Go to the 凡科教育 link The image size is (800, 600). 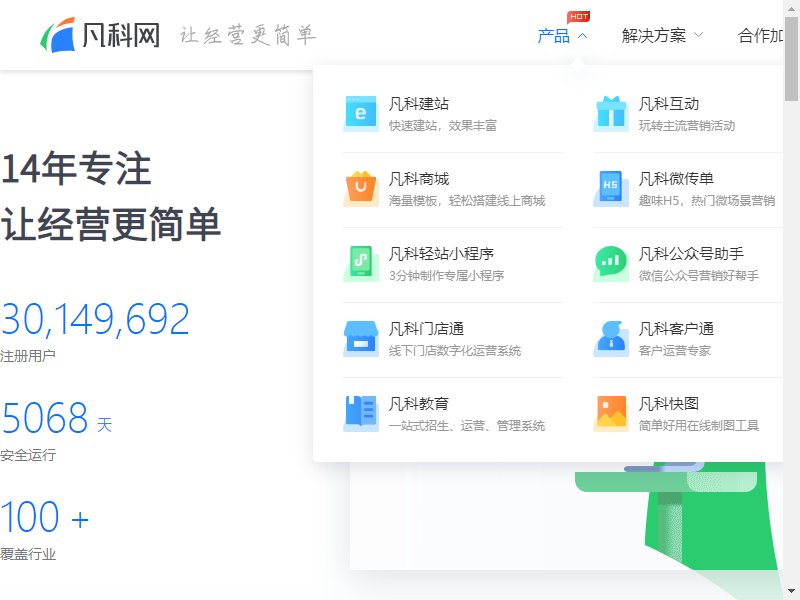pos(419,404)
